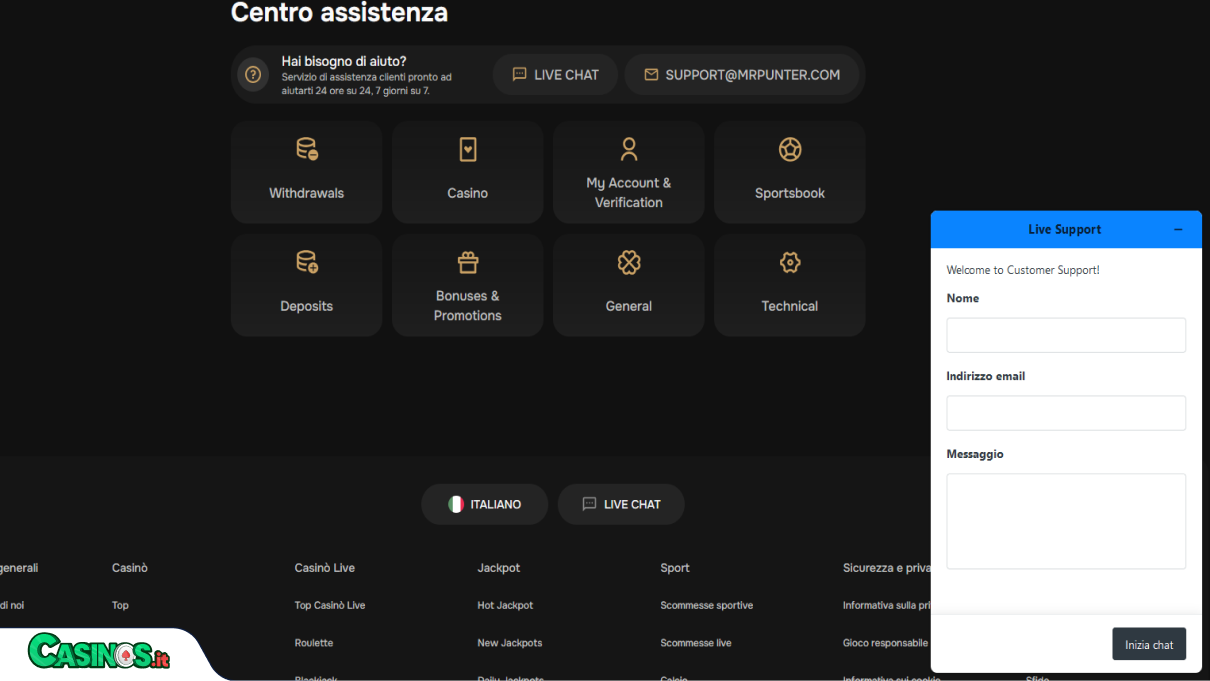The width and height of the screenshot is (1210, 681).
Task: Click the Deposits coin plus icon
Action: pyautogui.click(x=307, y=262)
